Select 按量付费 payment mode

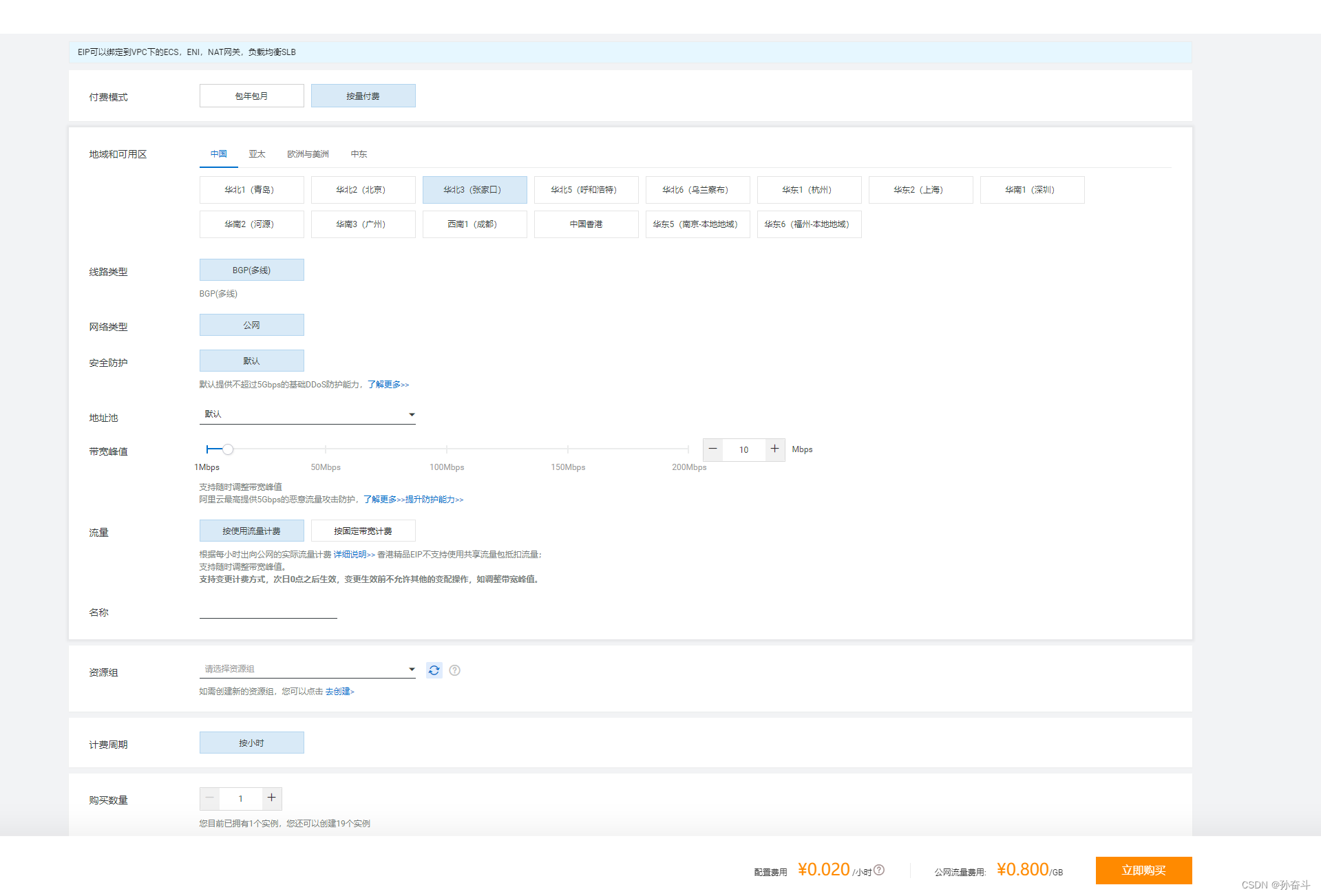(x=363, y=96)
